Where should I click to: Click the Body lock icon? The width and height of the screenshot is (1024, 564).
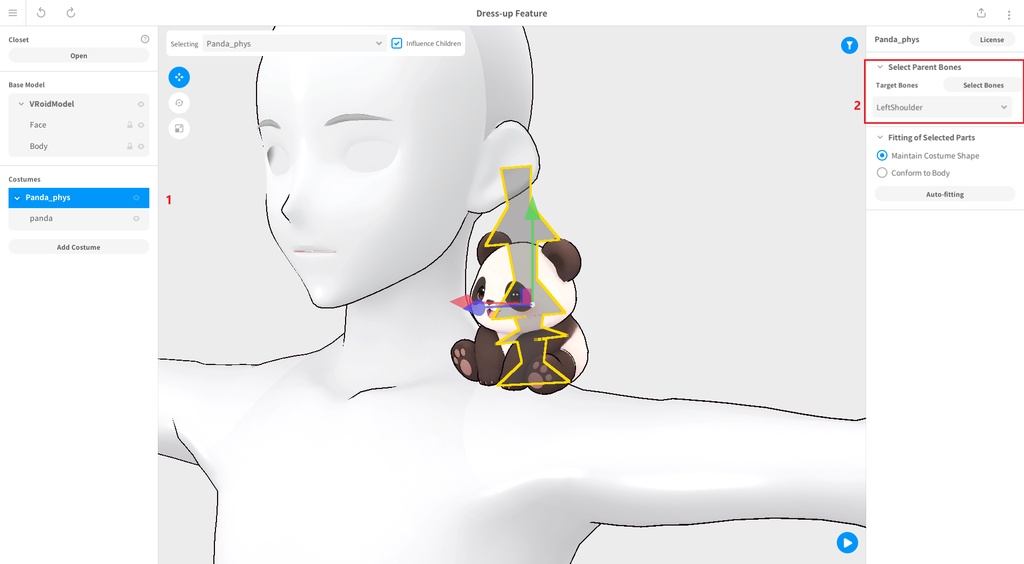click(129, 146)
